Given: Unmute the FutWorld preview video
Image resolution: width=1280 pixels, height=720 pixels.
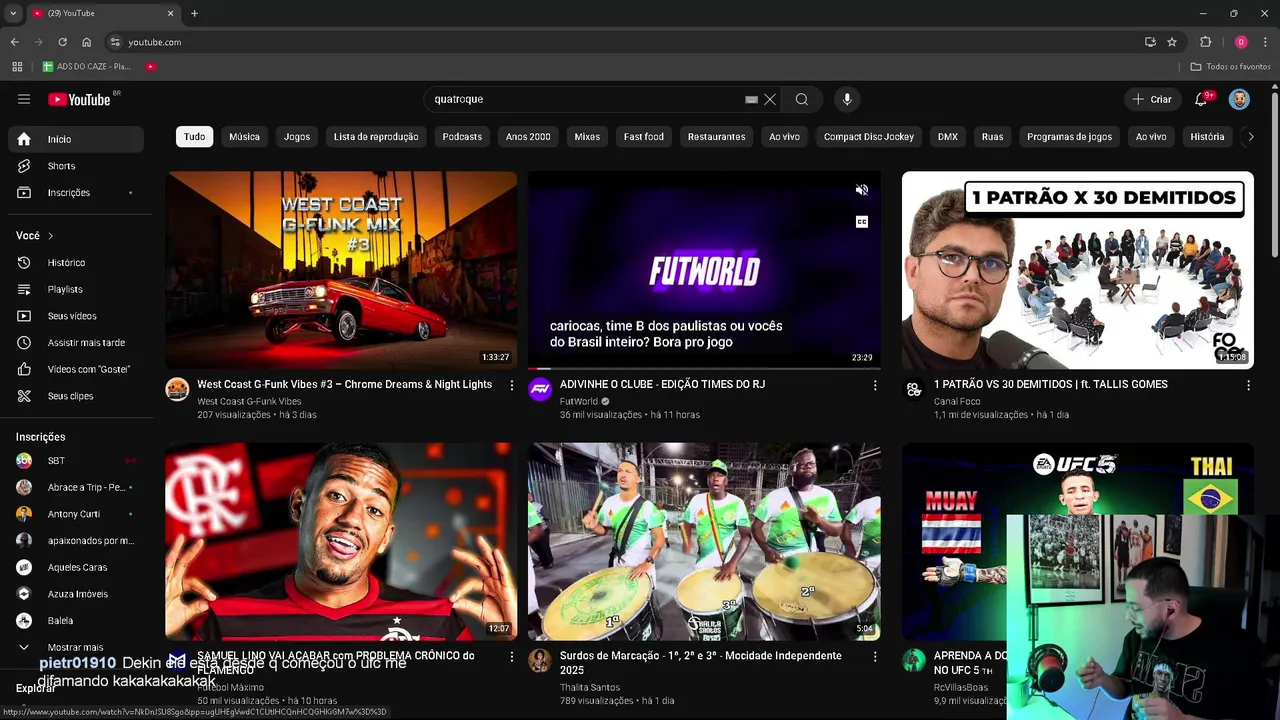Looking at the screenshot, I should tap(862, 190).
